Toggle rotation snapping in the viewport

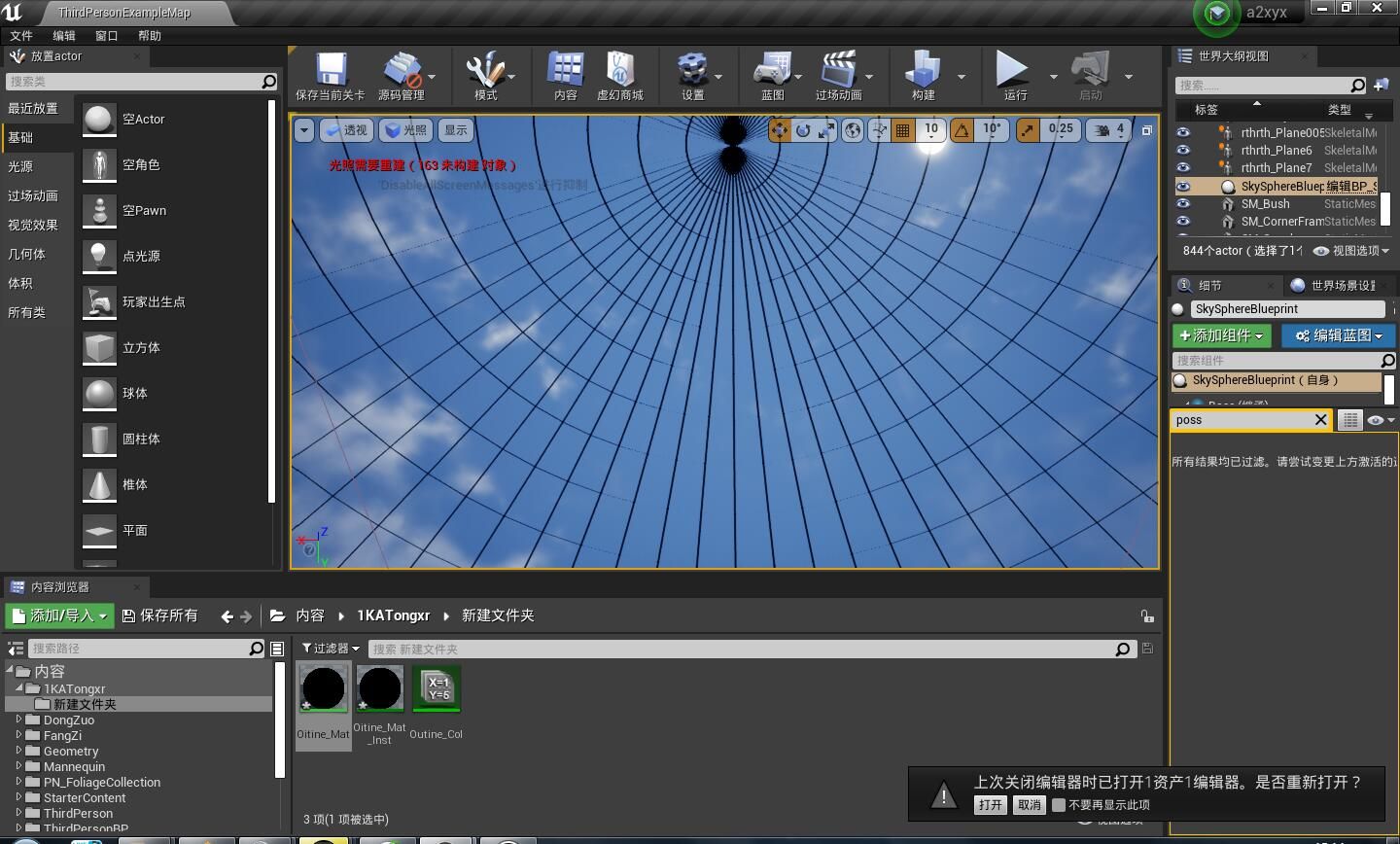[962, 129]
